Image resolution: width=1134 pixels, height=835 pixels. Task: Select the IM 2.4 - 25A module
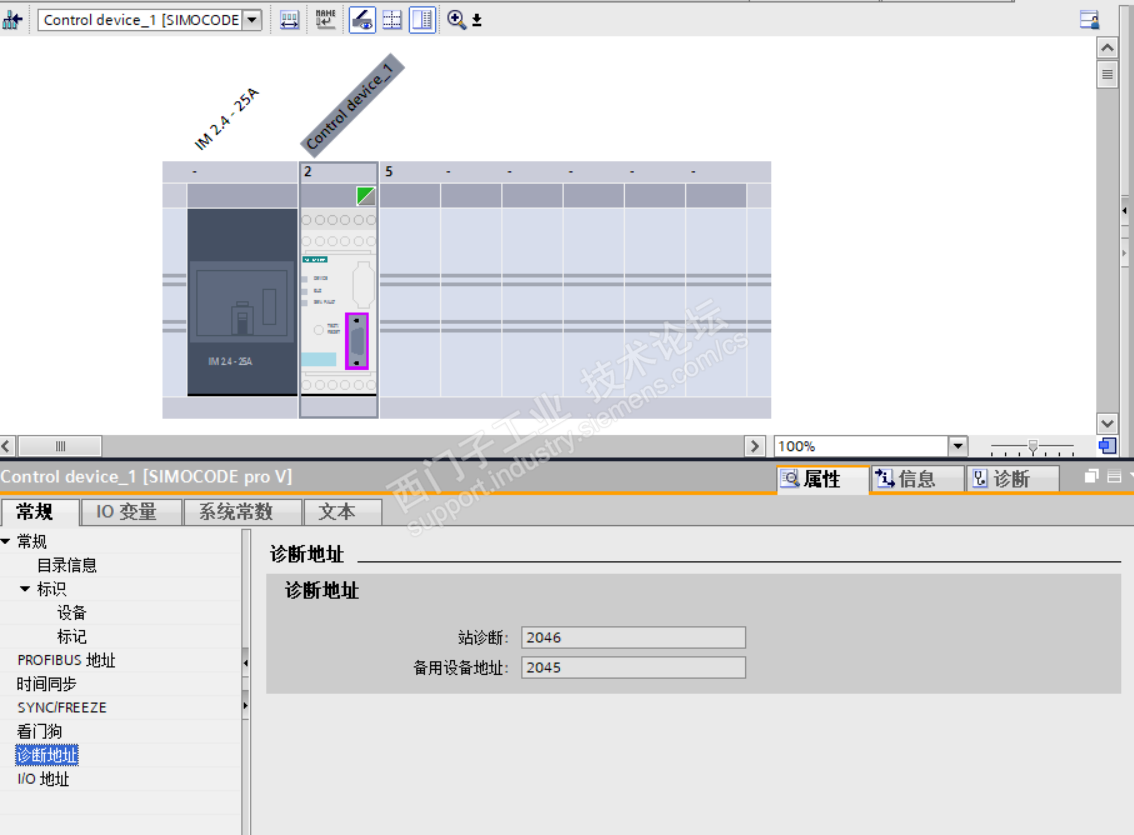pos(242,301)
